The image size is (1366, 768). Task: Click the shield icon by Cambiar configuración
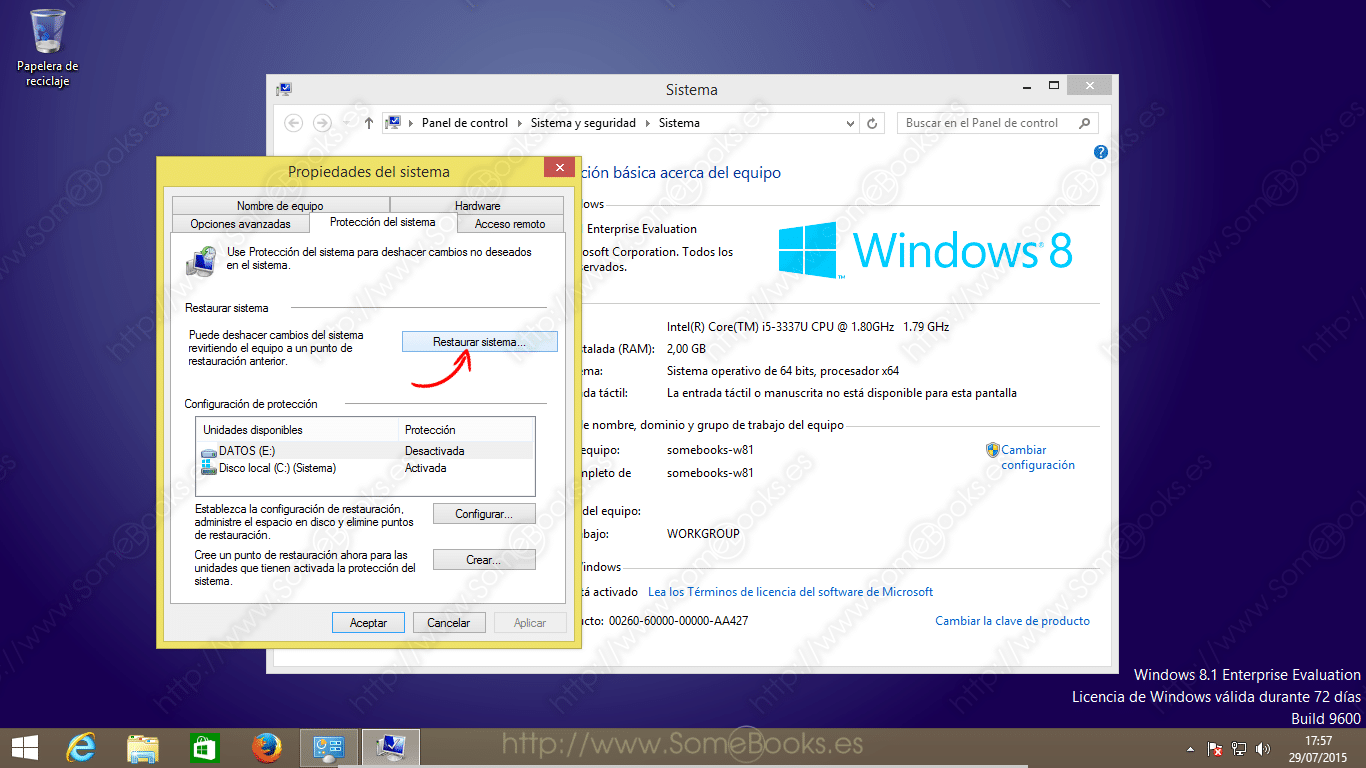[x=993, y=450]
